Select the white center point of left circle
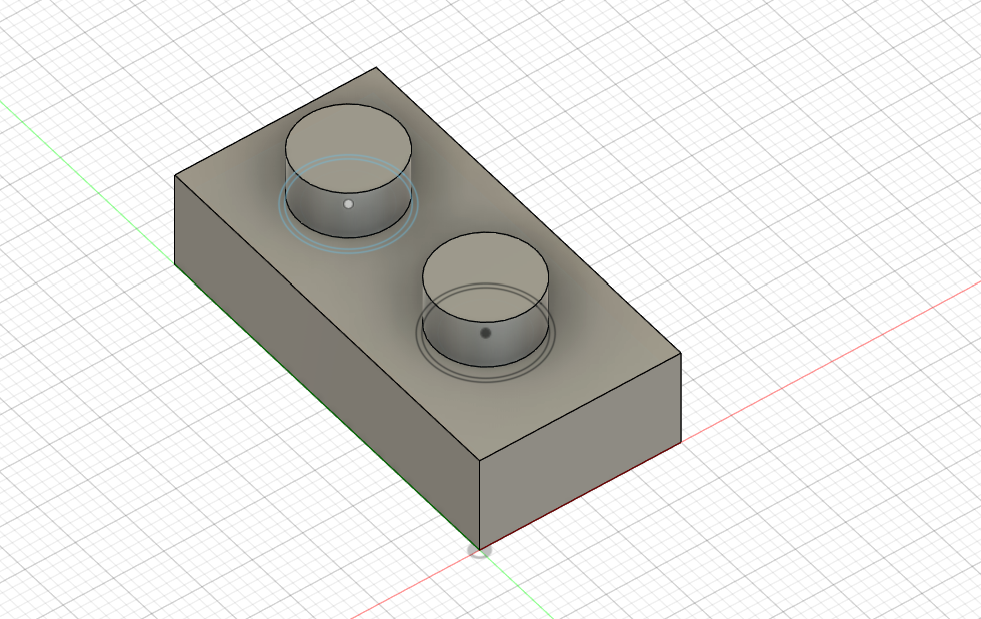This screenshot has width=981, height=619. tap(348, 204)
